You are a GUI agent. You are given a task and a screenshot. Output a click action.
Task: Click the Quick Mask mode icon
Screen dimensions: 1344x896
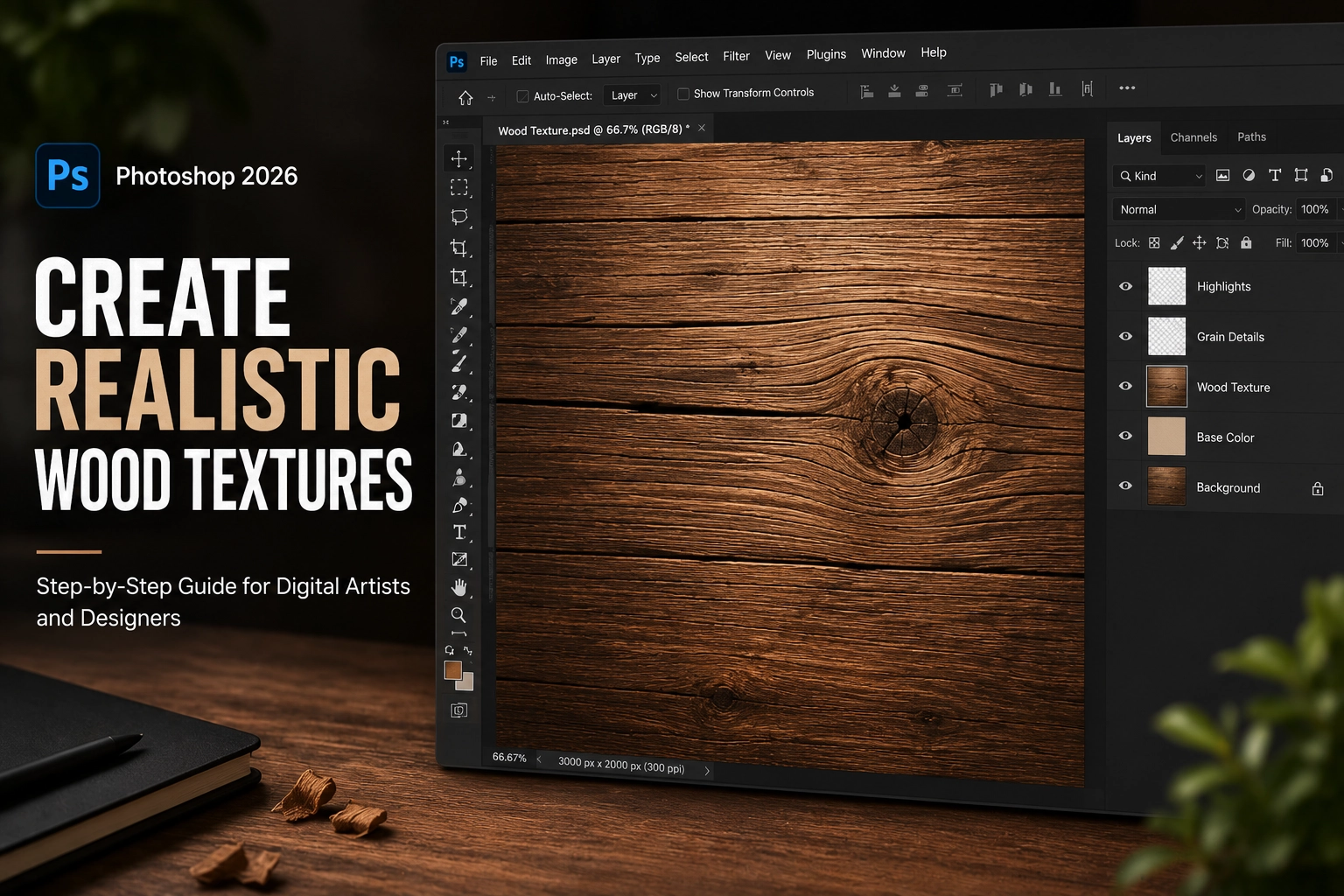(x=458, y=710)
